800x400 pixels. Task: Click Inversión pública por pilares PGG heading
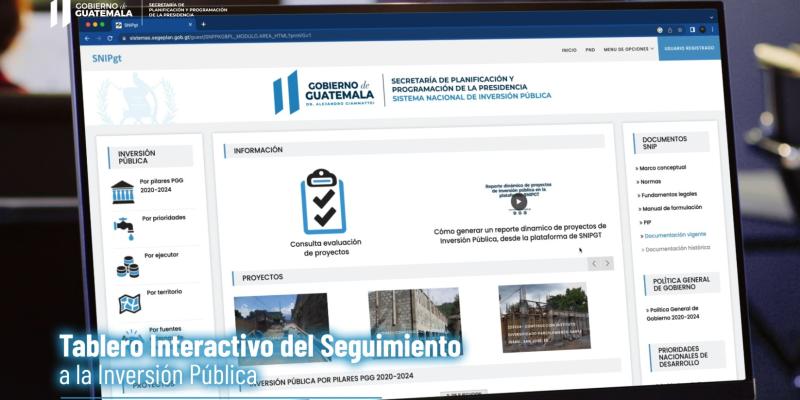click(x=332, y=379)
